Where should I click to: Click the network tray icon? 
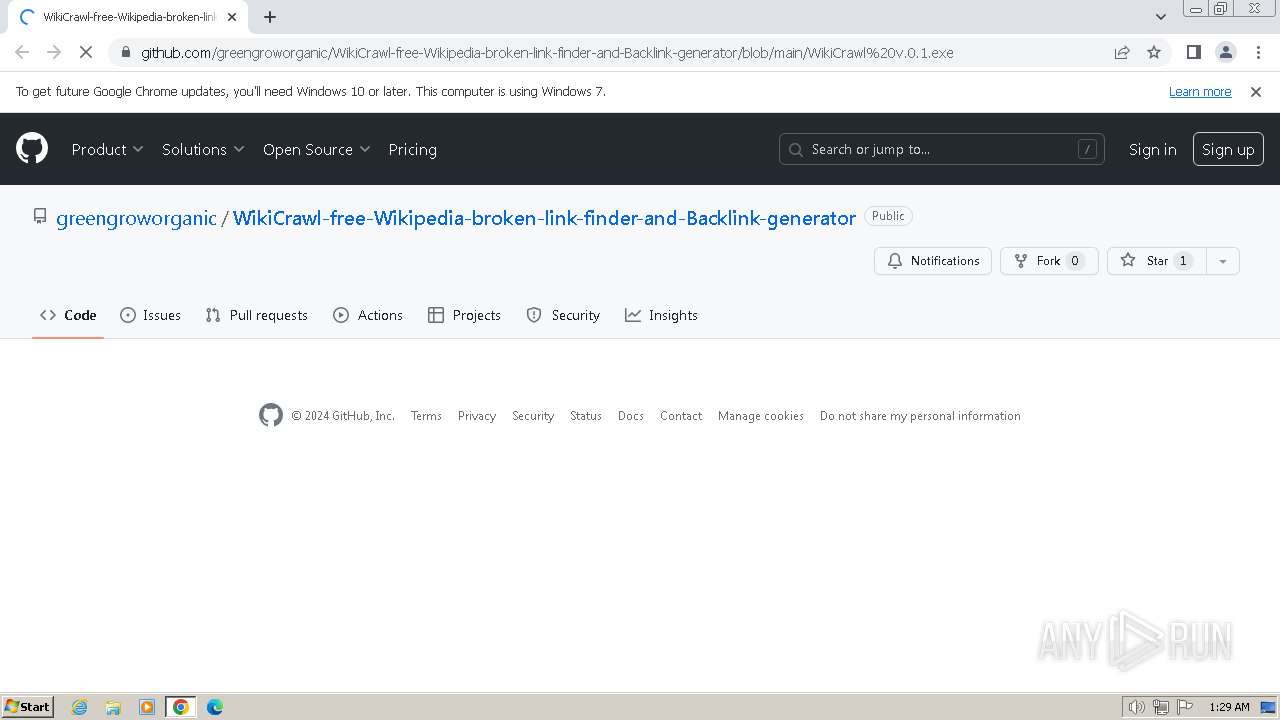pos(1161,707)
